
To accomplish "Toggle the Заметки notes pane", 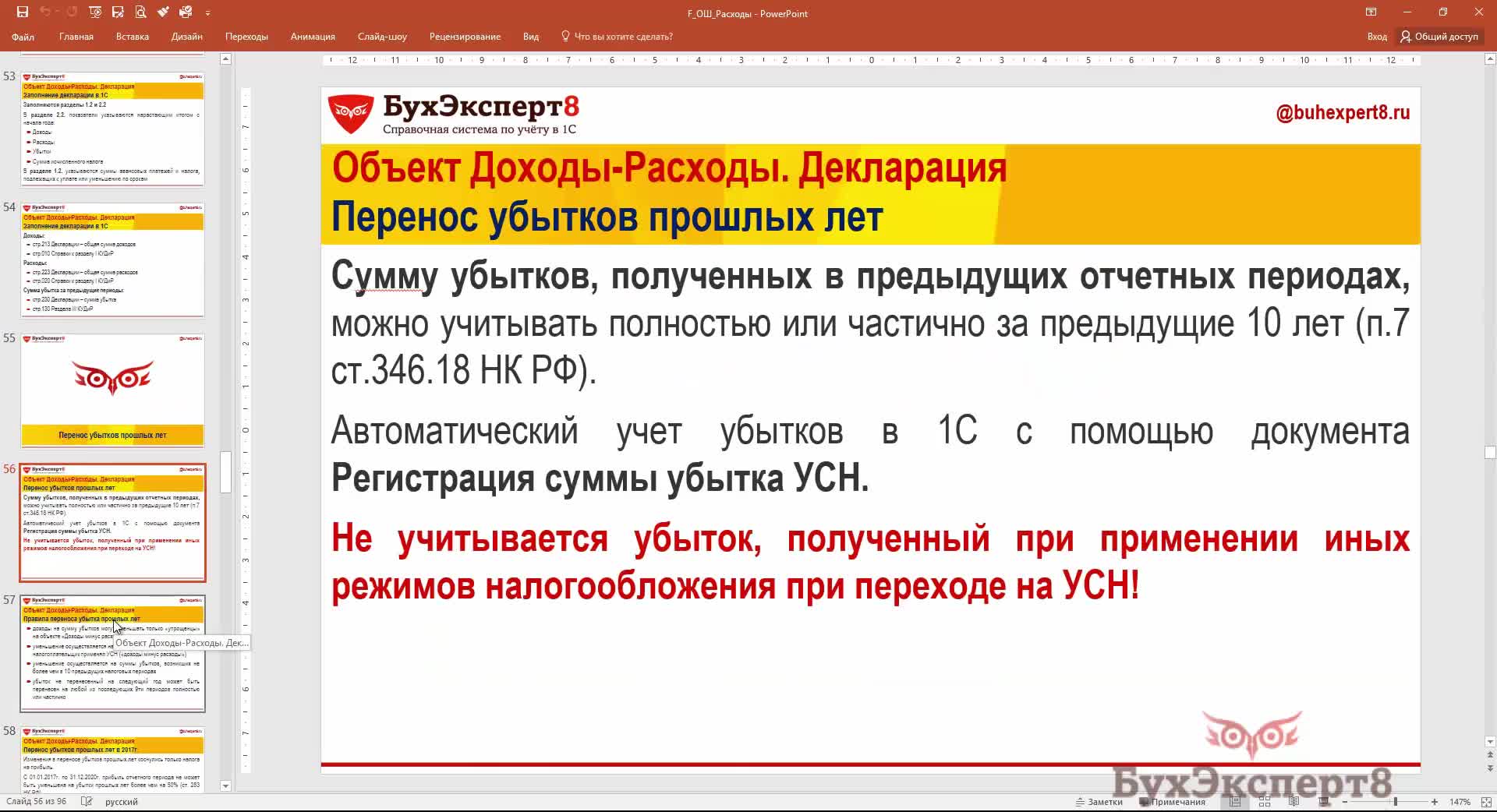I will [1099, 801].
